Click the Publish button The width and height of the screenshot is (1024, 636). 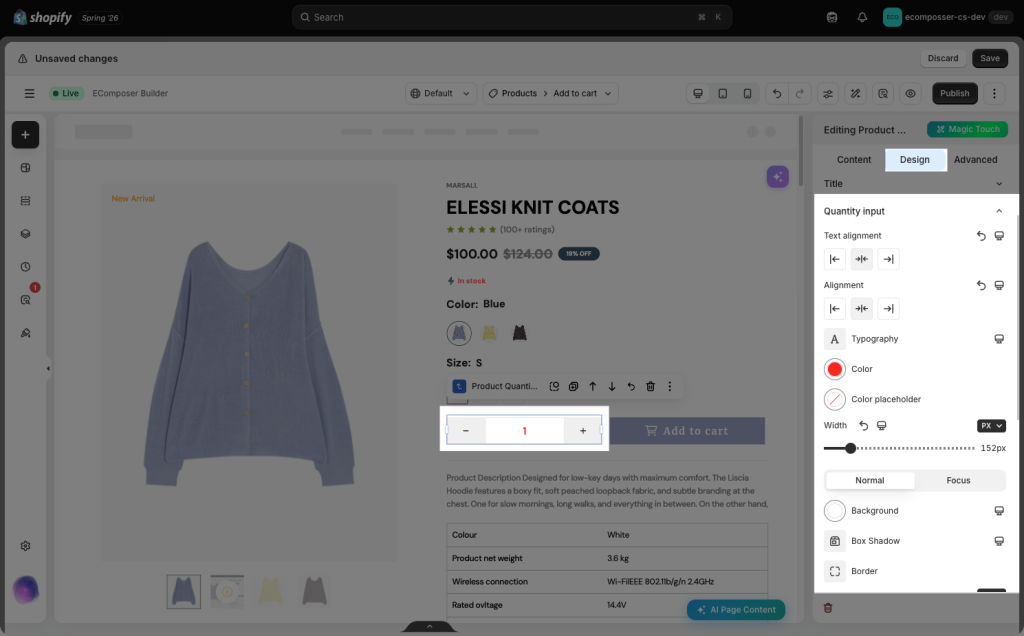[x=954, y=93]
